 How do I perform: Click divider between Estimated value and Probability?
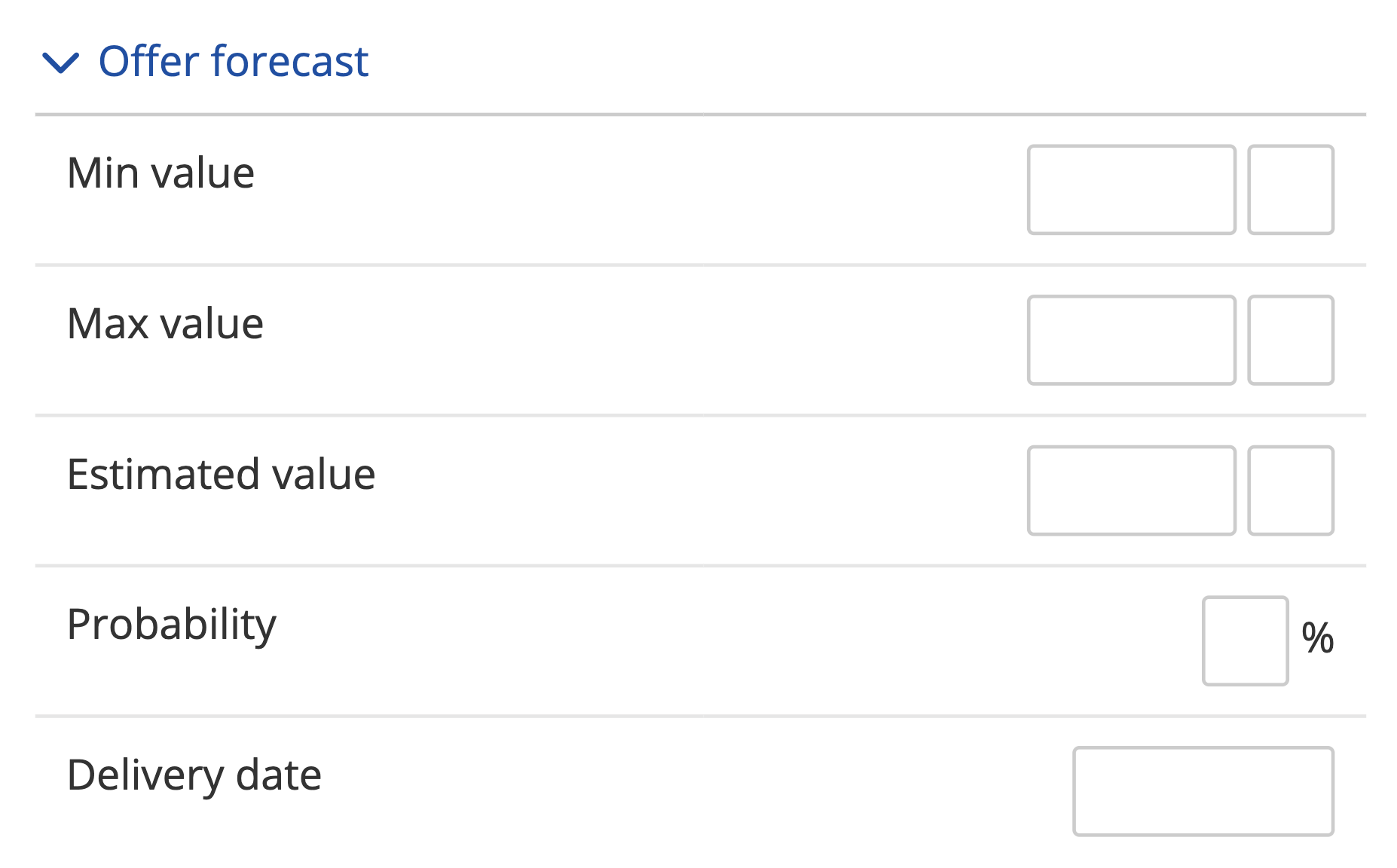coord(700,566)
